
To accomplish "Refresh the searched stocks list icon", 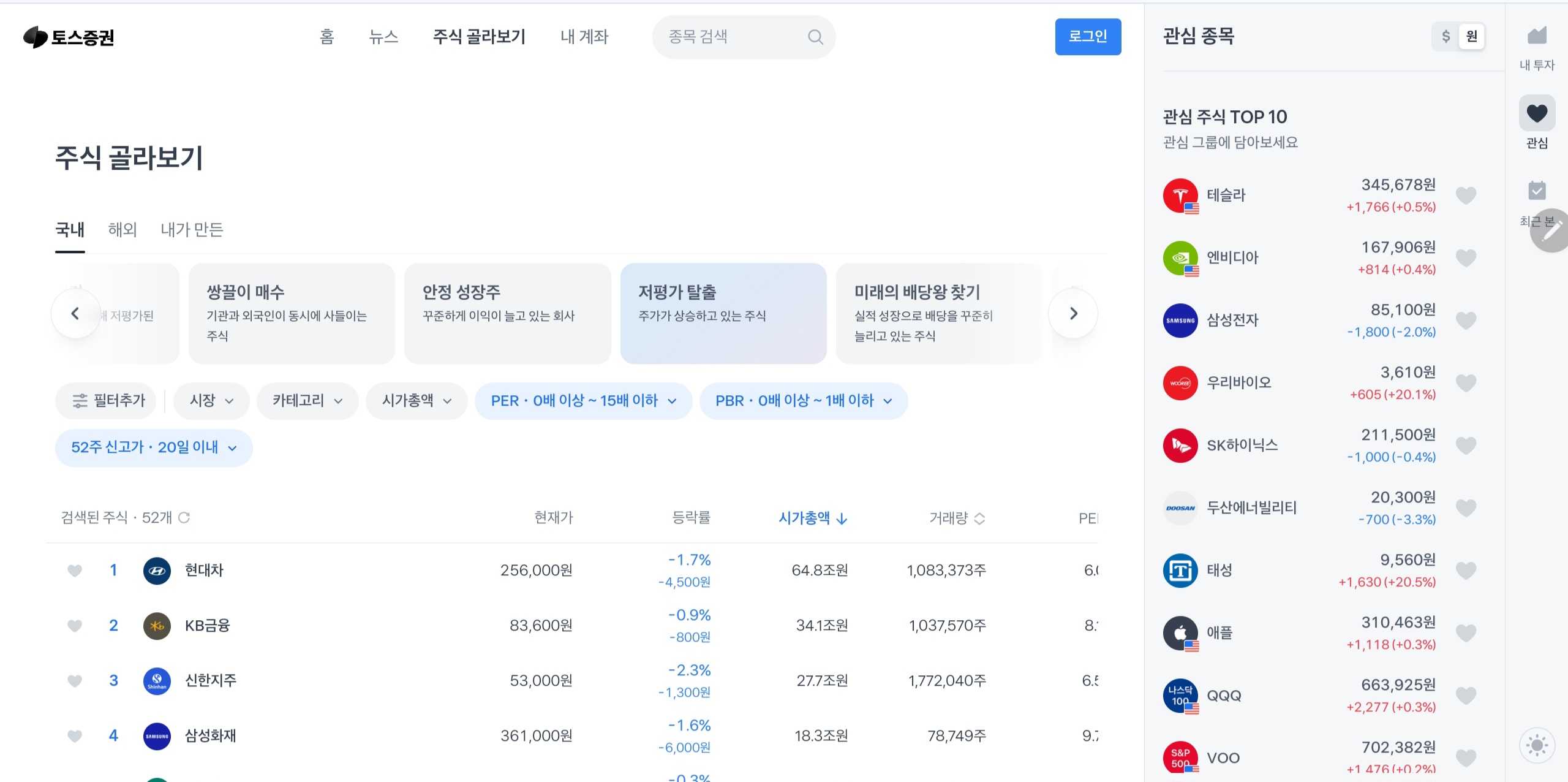I will 184,518.
